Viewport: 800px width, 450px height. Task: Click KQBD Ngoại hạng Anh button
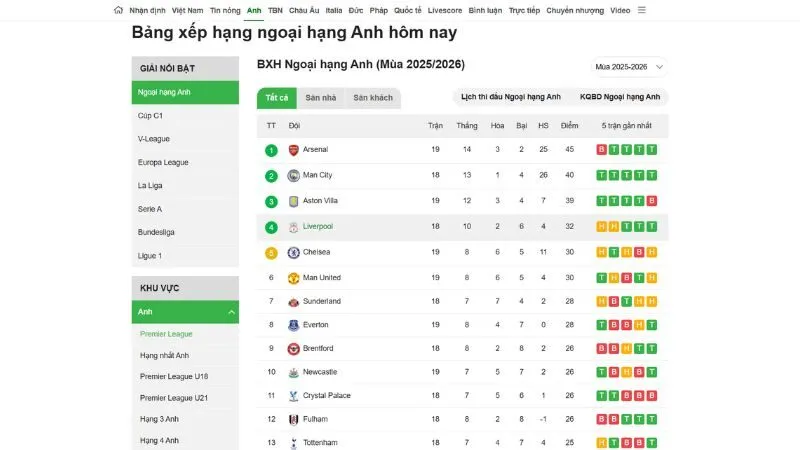point(620,97)
